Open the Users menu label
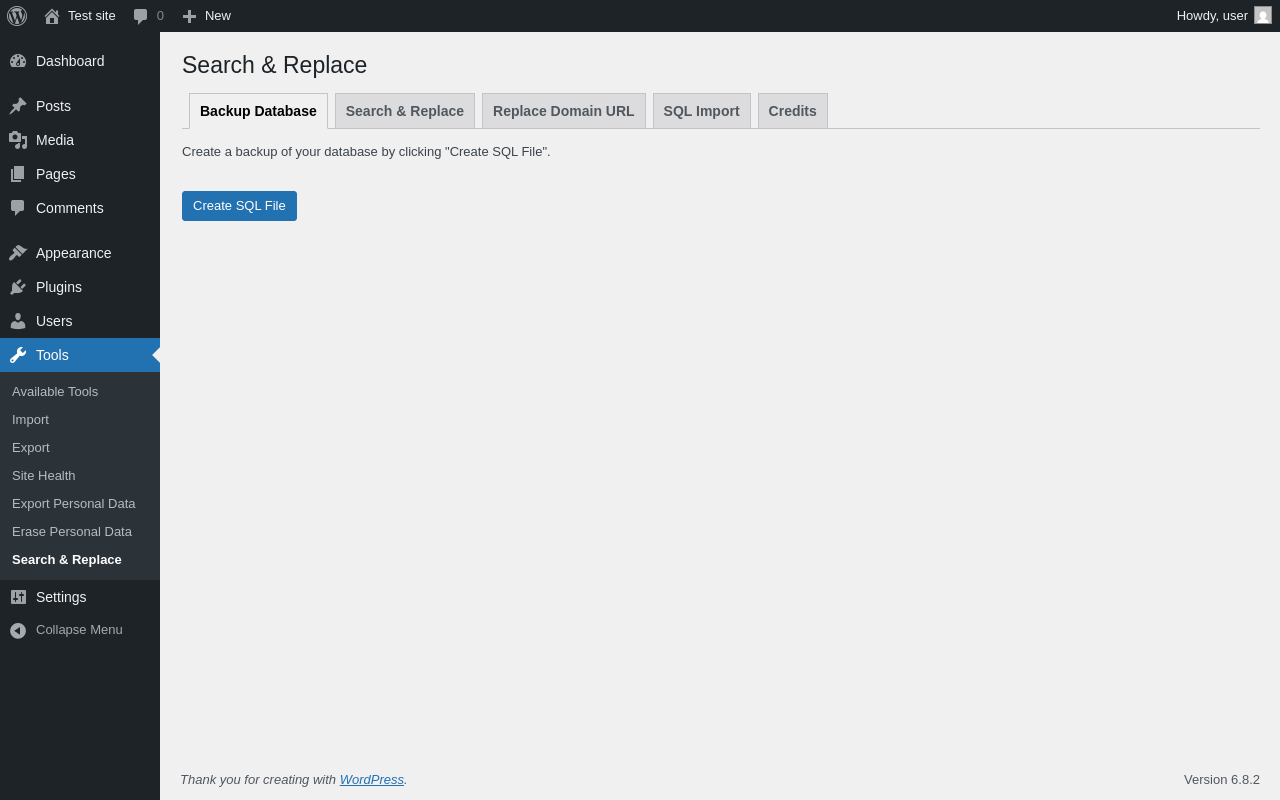Image resolution: width=1280 pixels, height=800 pixels. (x=54, y=321)
